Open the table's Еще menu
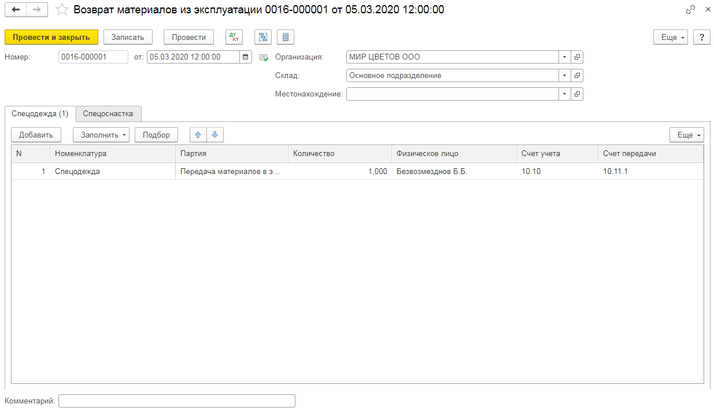Image resolution: width=714 pixels, height=411 pixels. tap(686, 135)
